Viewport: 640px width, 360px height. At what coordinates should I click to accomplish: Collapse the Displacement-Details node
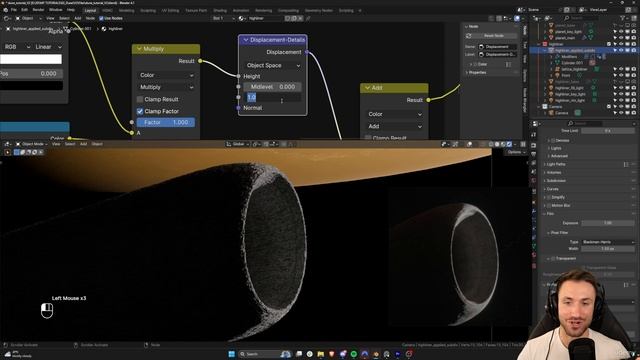tap(246, 40)
